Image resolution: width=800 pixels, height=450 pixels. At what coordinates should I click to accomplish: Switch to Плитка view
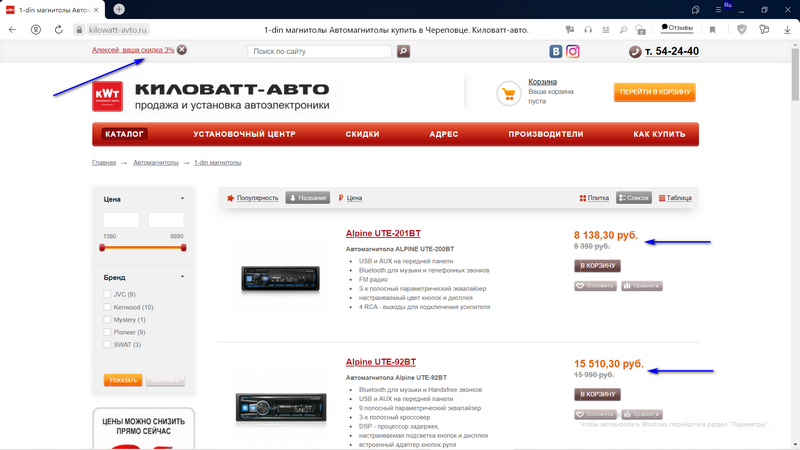(x=594, y=198)
